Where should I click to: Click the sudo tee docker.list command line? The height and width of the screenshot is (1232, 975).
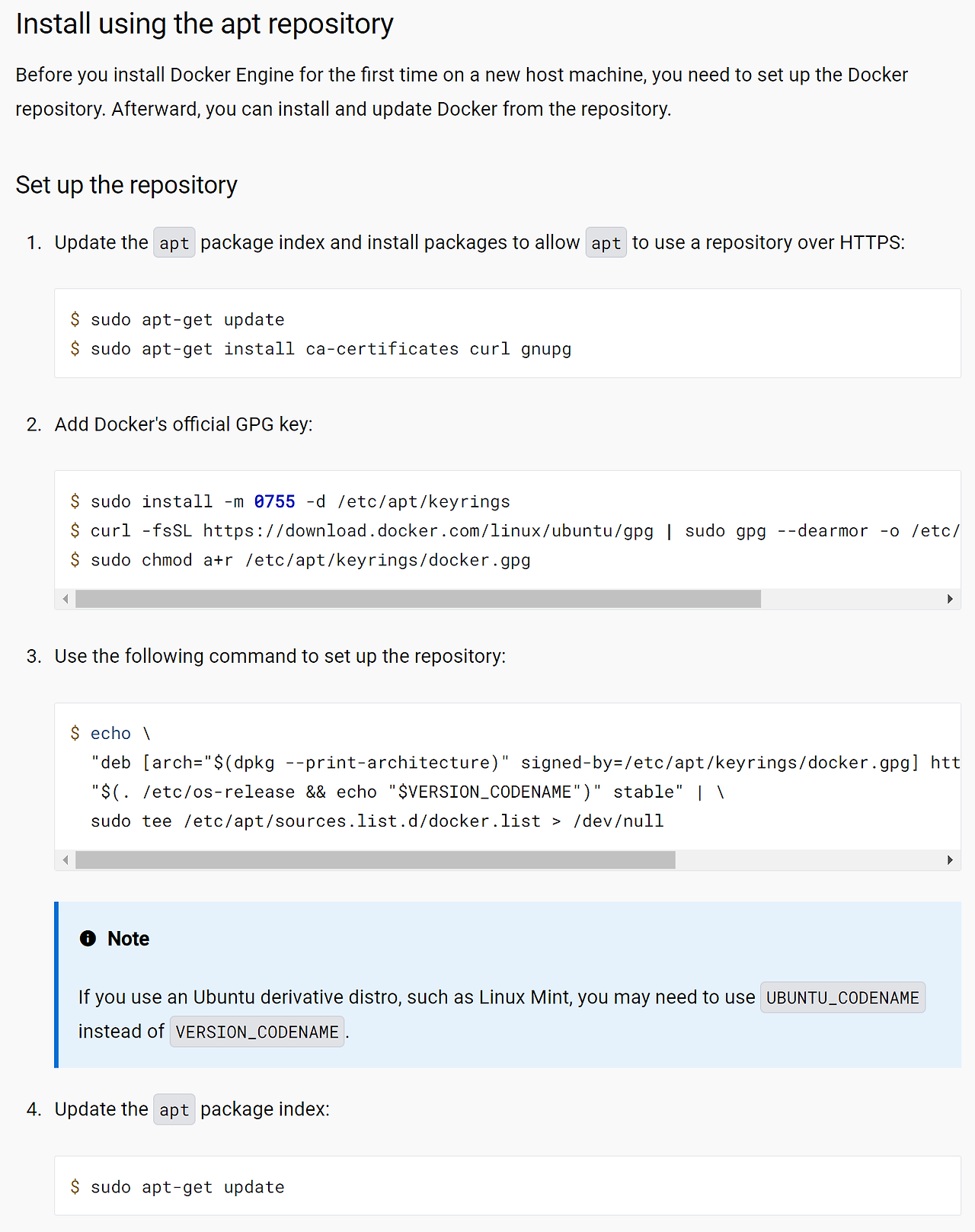pyautogui.click(x=377, y=821)
